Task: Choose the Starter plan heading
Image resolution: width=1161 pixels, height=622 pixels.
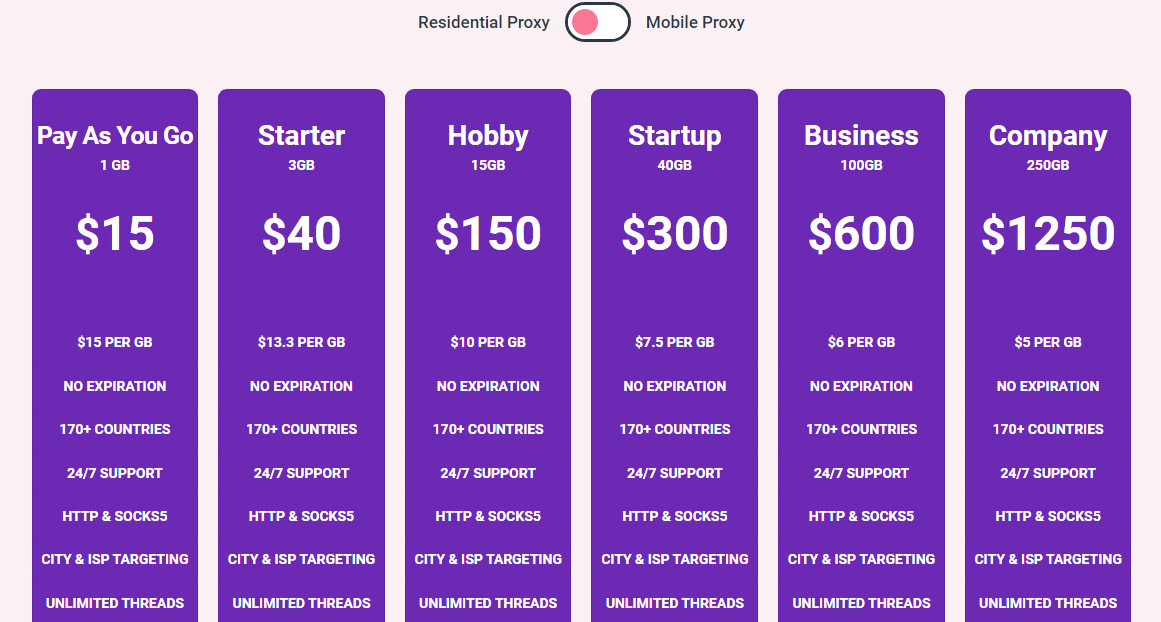Action: pyautogui.click(x=301, y=136)
